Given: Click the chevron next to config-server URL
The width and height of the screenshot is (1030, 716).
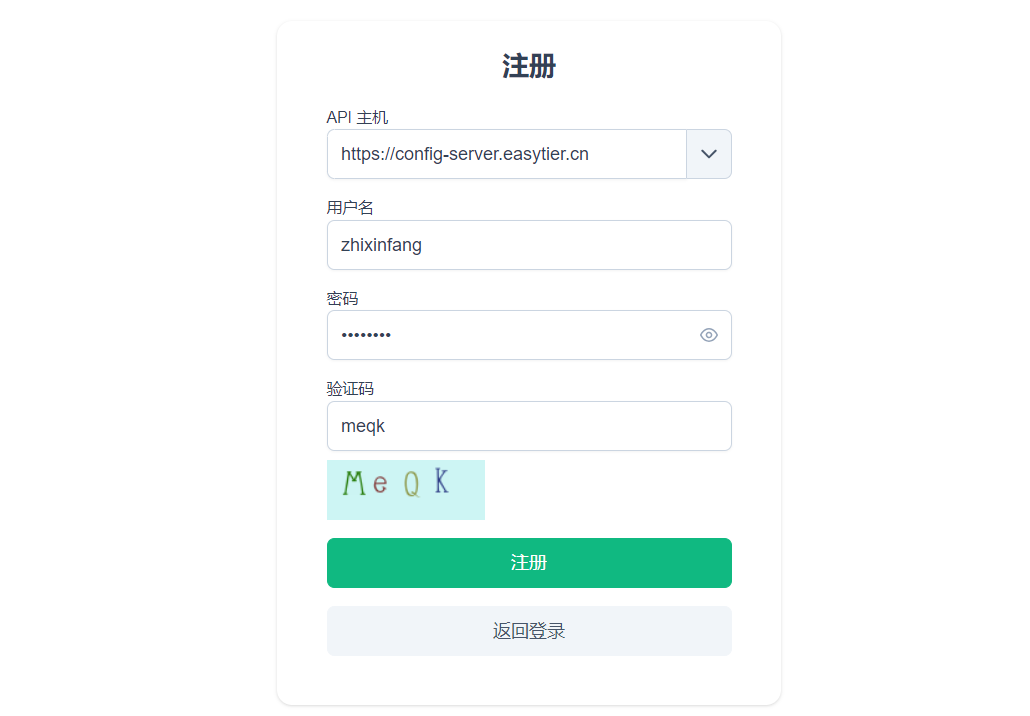Looking at the screenshot, I should point(709,154).
